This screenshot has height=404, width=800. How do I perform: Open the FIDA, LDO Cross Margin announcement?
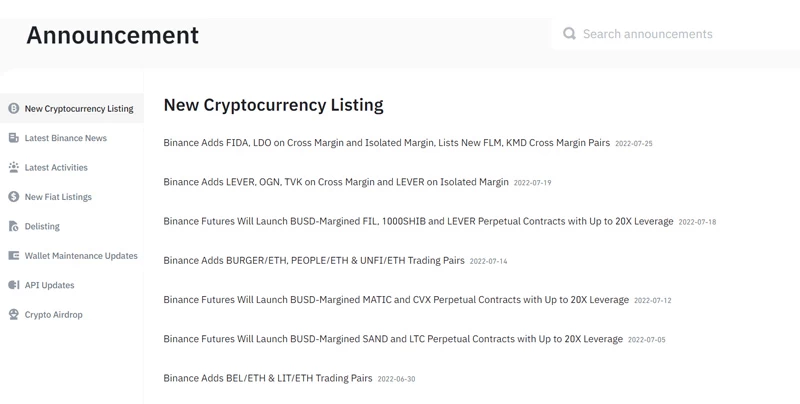pos(386,143)
